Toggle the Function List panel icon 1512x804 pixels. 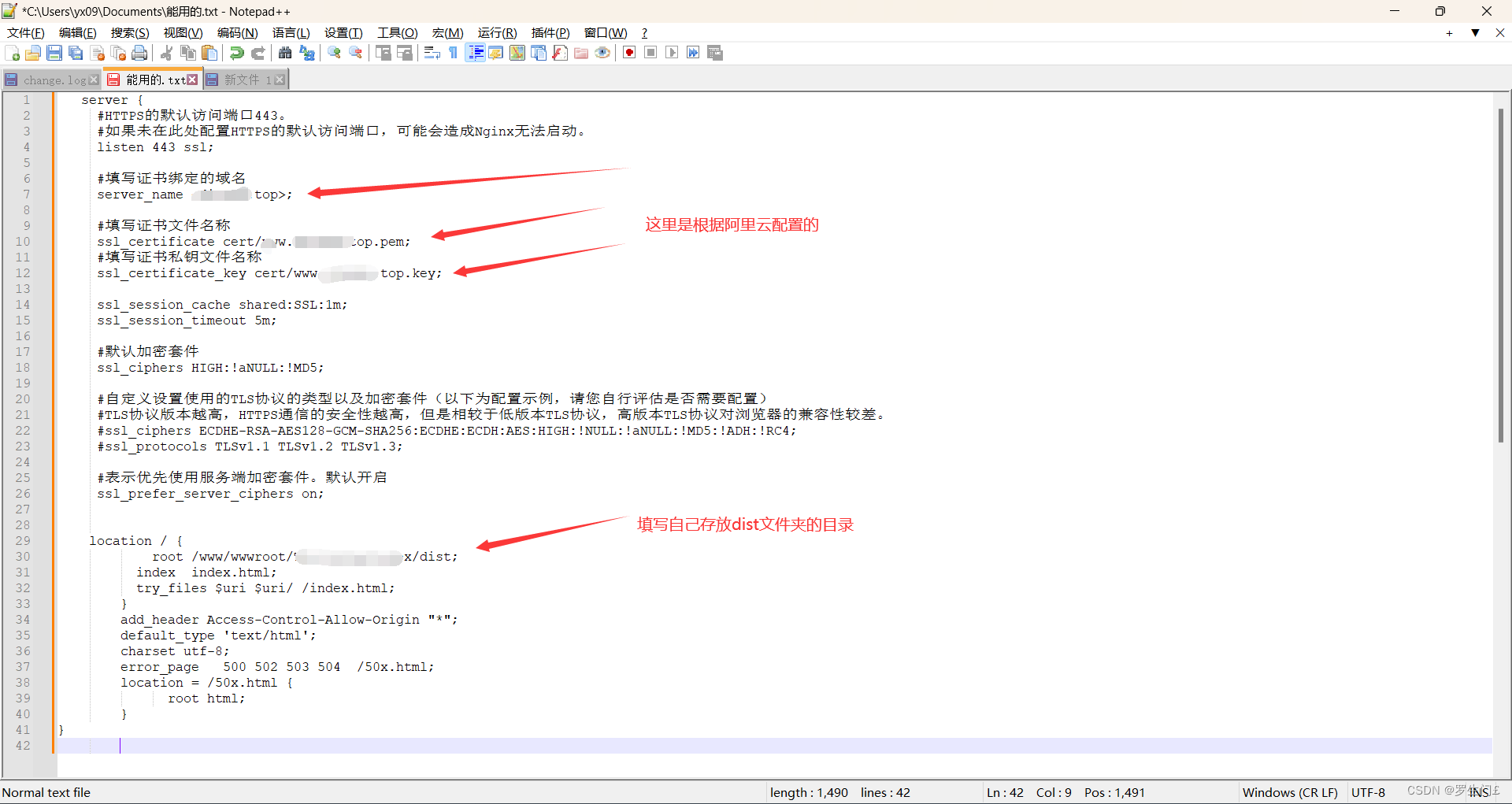click(560, 53)
